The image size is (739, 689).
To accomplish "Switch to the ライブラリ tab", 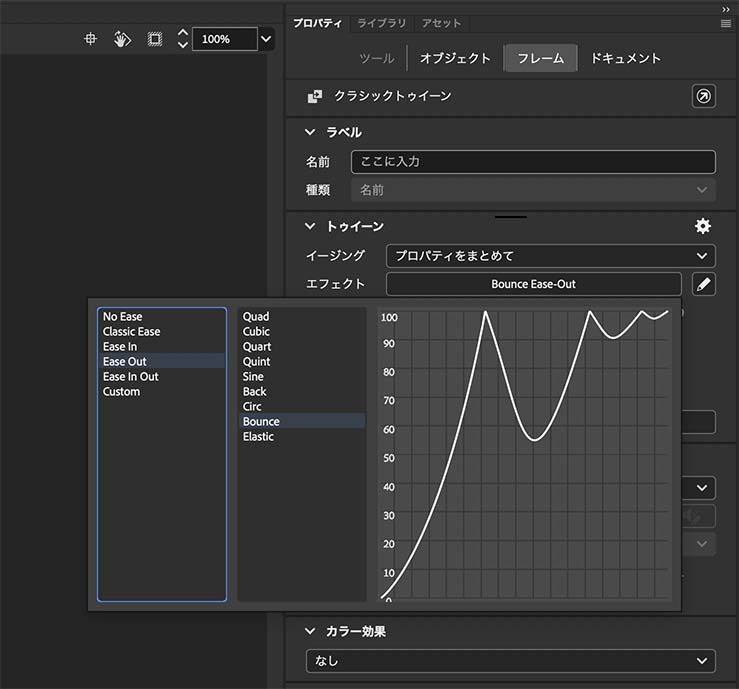I will (381, 23).
